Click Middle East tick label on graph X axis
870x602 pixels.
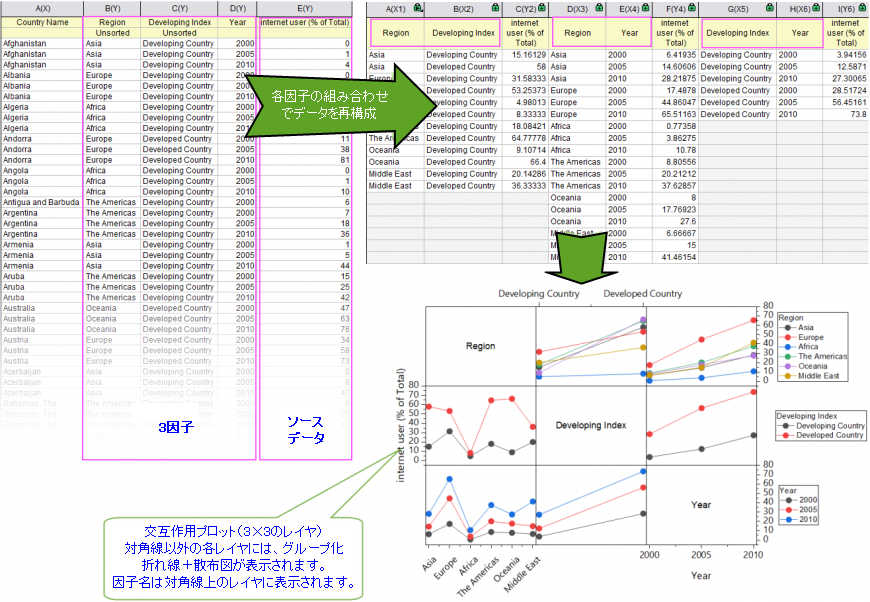point(522,574)
